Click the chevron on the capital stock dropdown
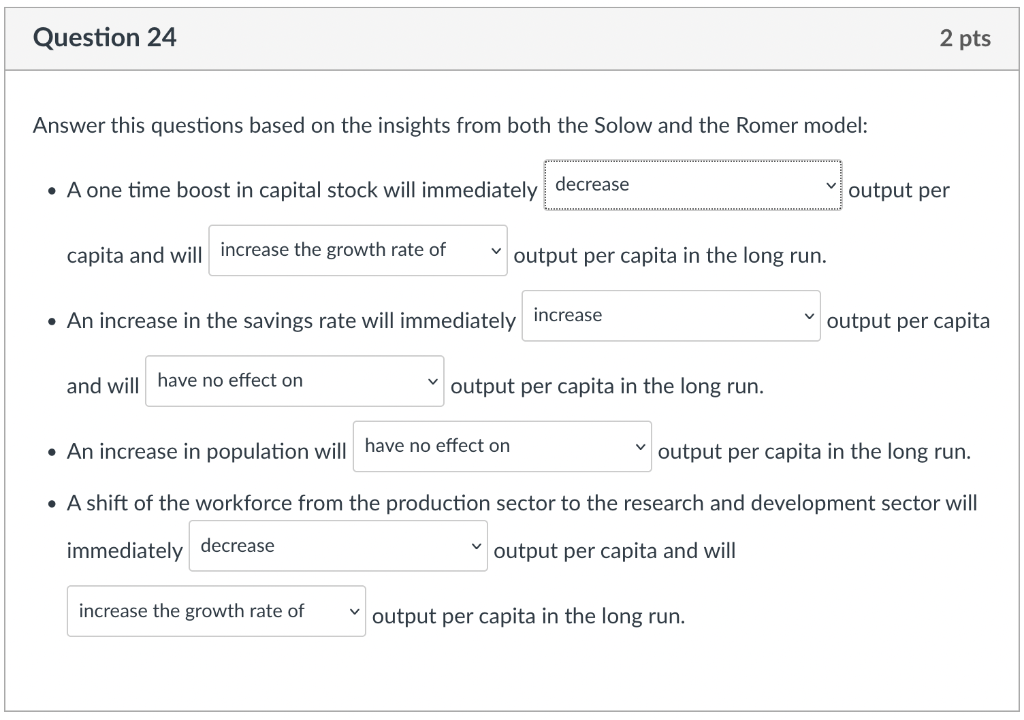The image size is (1024, 720). click(831, 185)
